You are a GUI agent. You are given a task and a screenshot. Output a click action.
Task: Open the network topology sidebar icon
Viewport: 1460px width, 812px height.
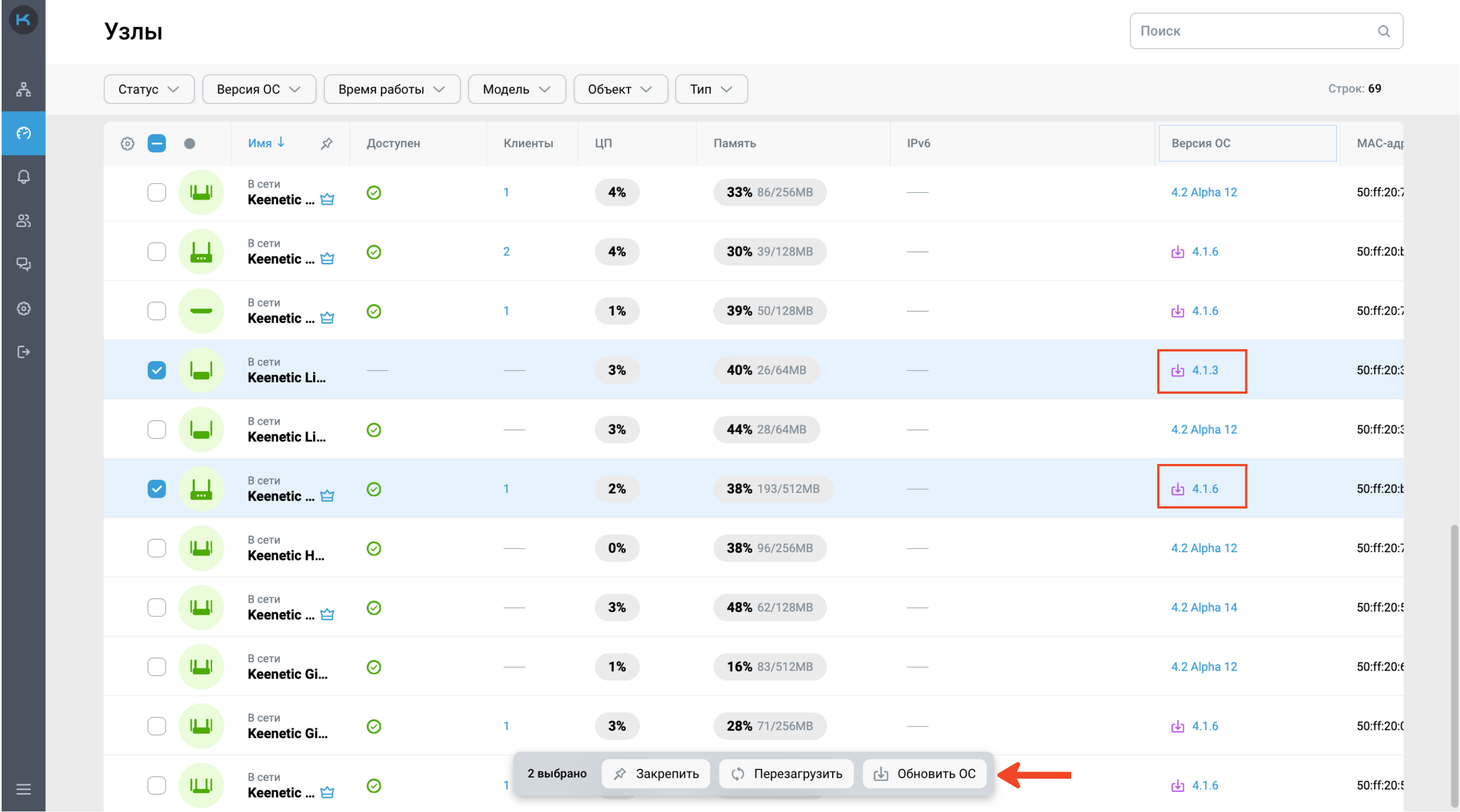pyautogui.click(x=23, y=90)
